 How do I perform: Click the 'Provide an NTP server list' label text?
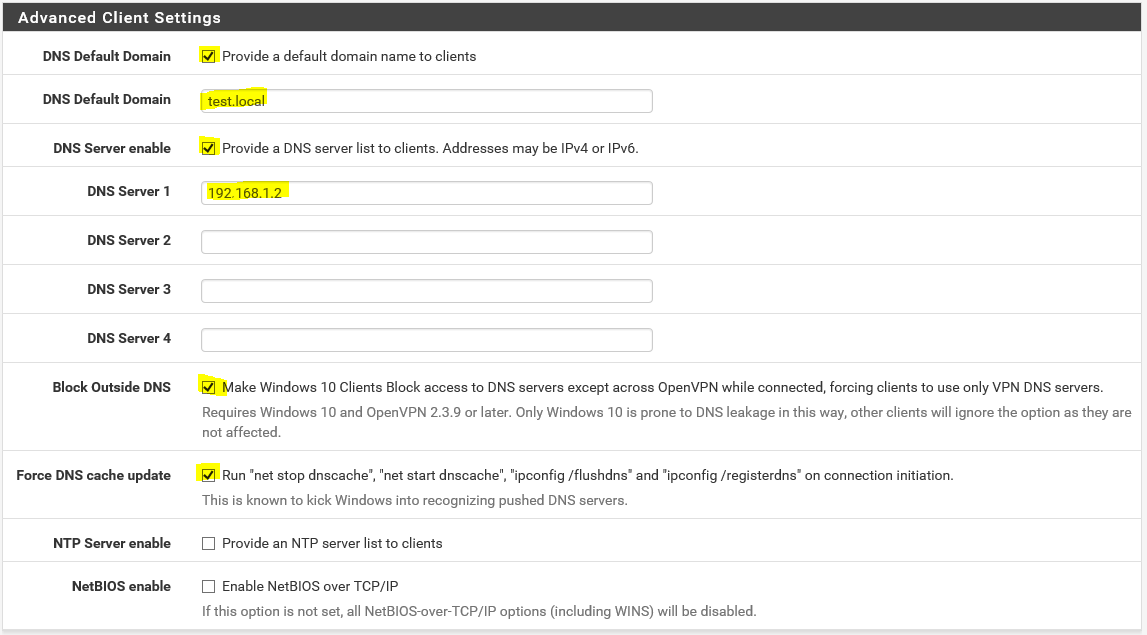(x=332, y=543)
